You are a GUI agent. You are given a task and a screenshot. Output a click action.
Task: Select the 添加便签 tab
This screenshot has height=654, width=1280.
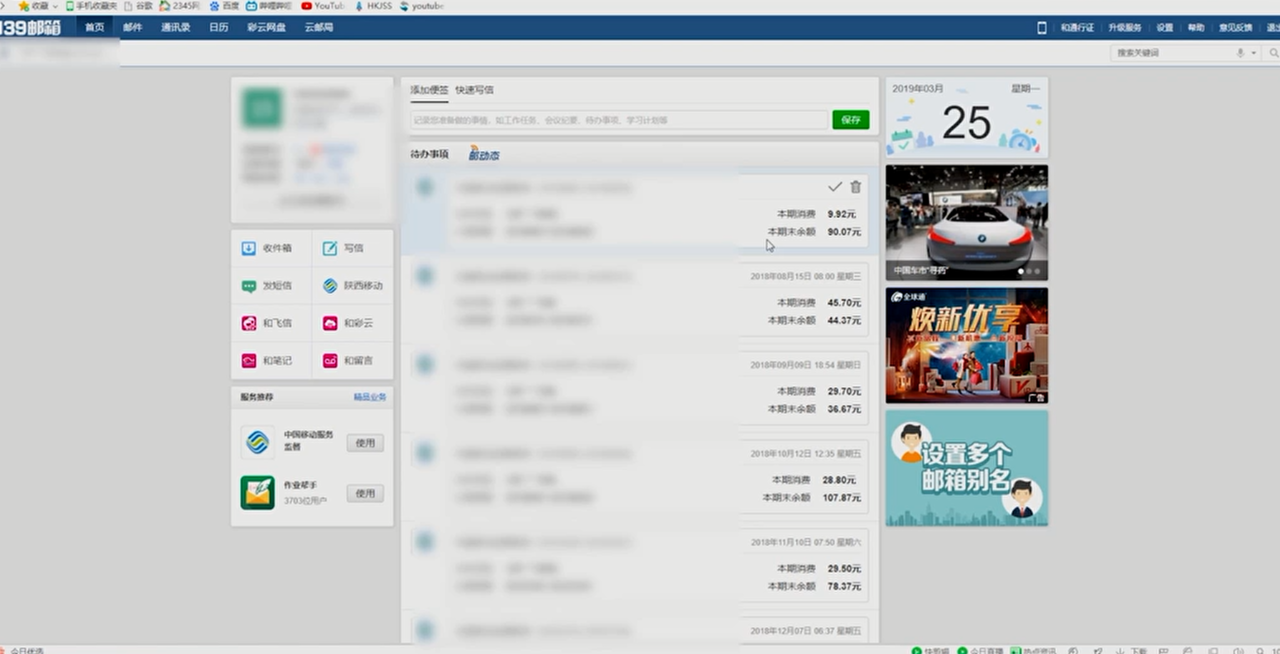[429, 90]
